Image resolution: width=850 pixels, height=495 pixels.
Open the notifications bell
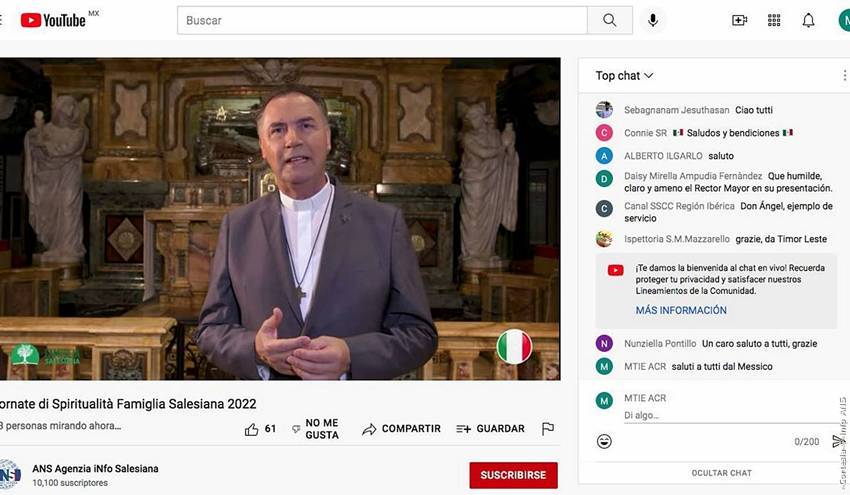pos(808,21)
